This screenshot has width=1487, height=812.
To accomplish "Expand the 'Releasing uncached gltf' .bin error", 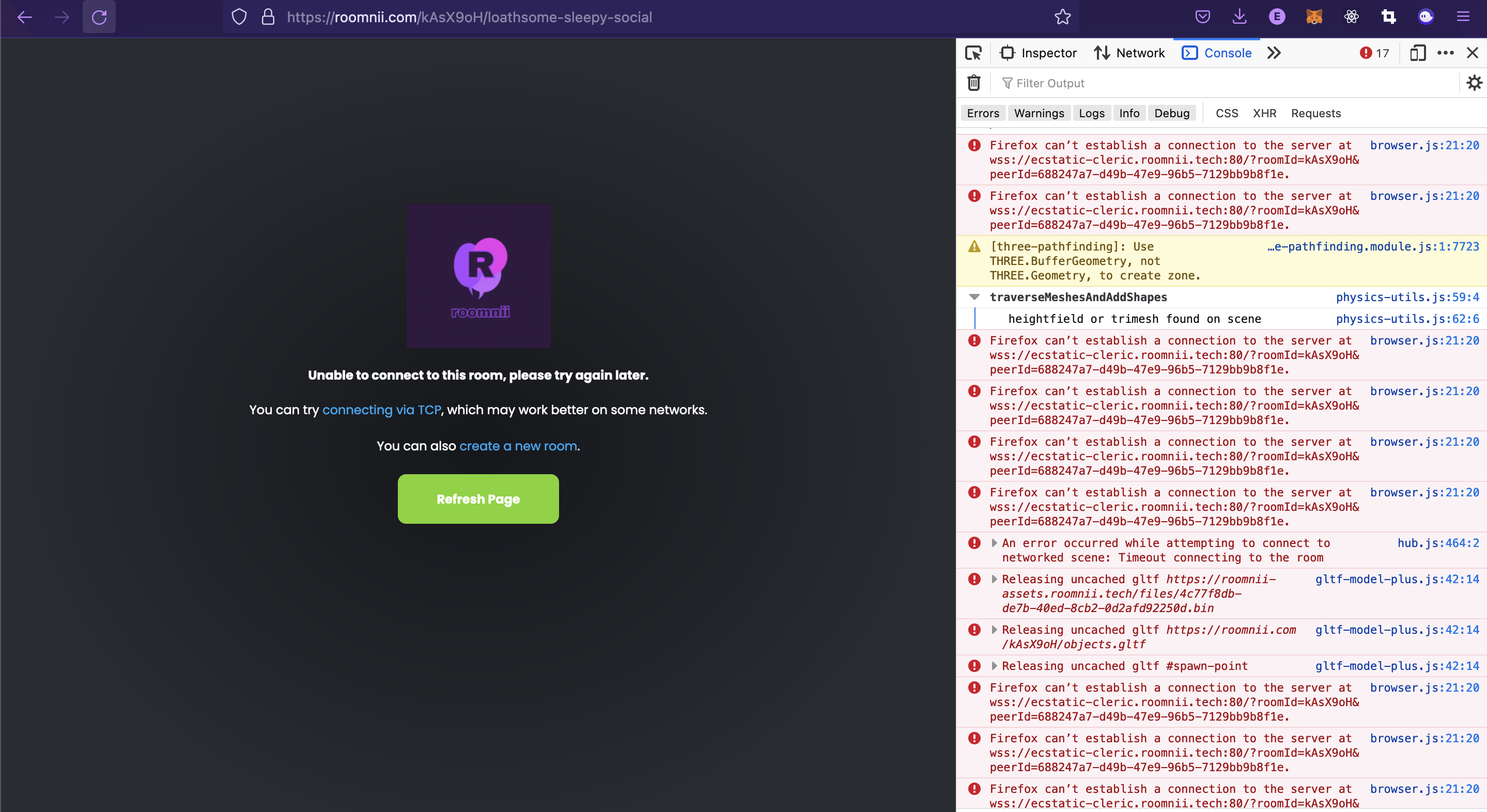I will tap(994, 579).
